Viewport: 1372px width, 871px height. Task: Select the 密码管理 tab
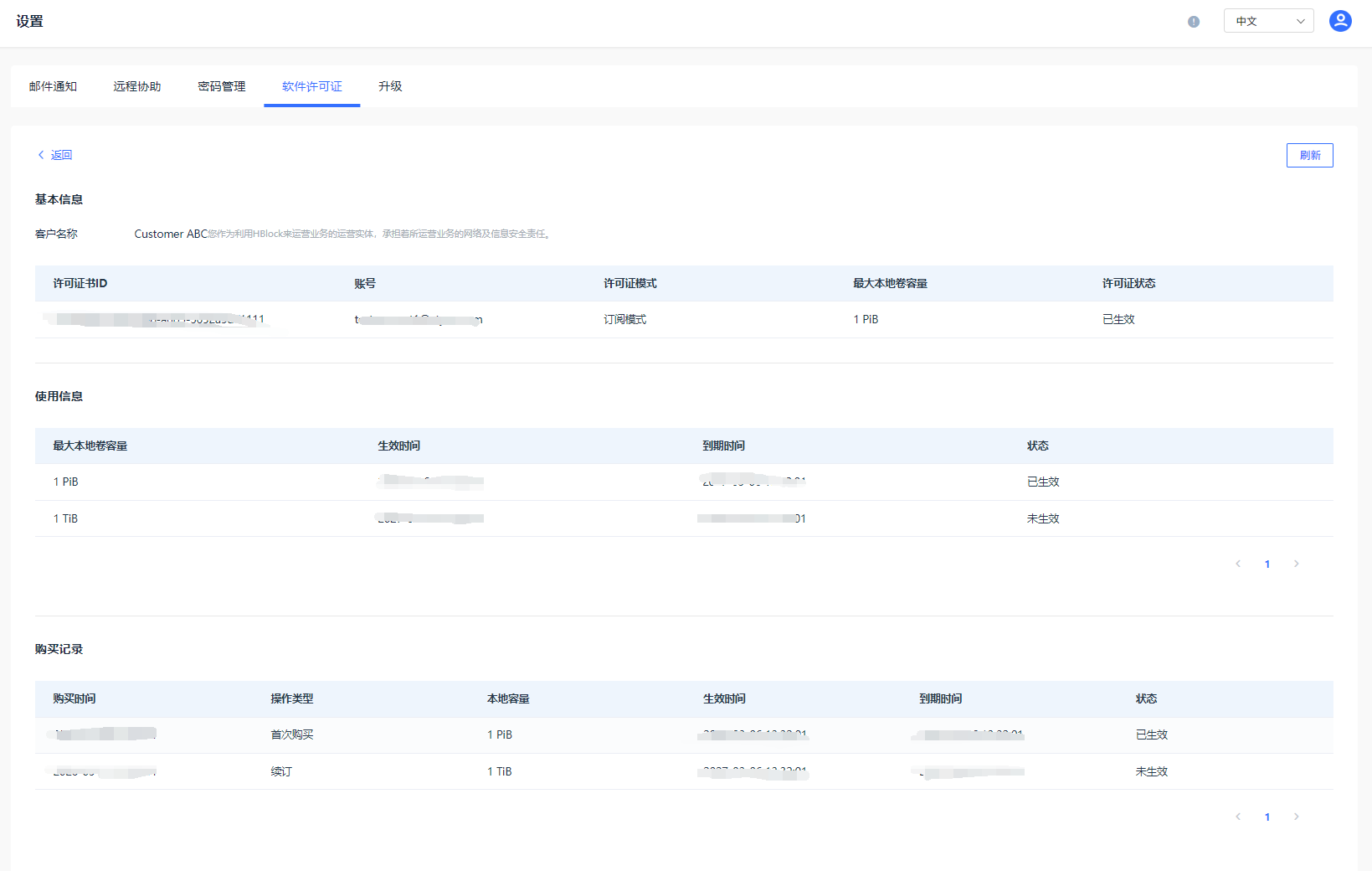222,86
